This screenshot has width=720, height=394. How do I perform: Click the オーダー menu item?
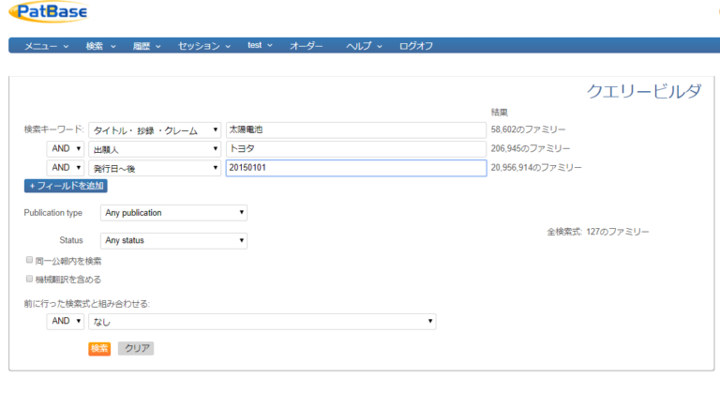pos(306,46)
